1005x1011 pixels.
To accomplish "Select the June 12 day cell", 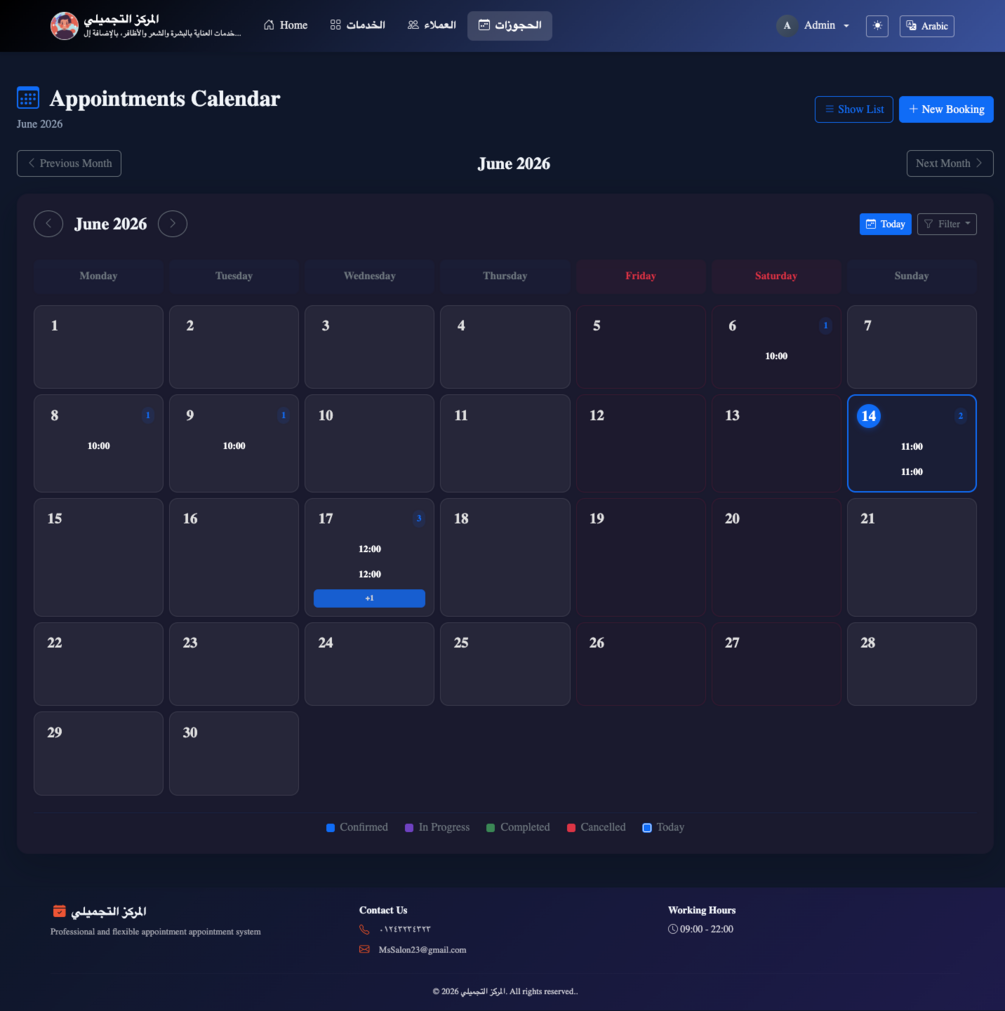I will [641, 444].
